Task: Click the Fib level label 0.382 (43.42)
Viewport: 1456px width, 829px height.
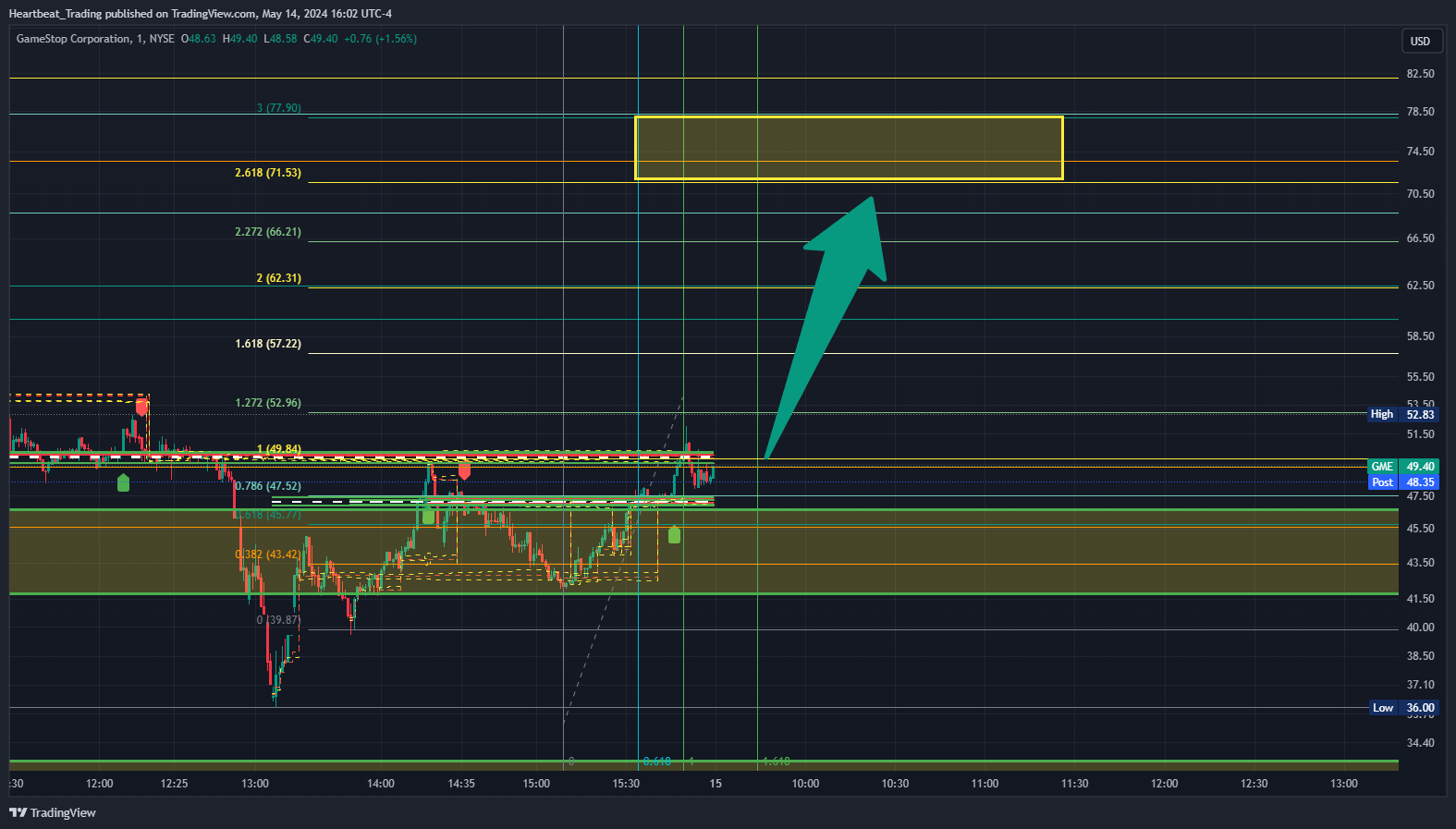Action: [x=267, y=555]
